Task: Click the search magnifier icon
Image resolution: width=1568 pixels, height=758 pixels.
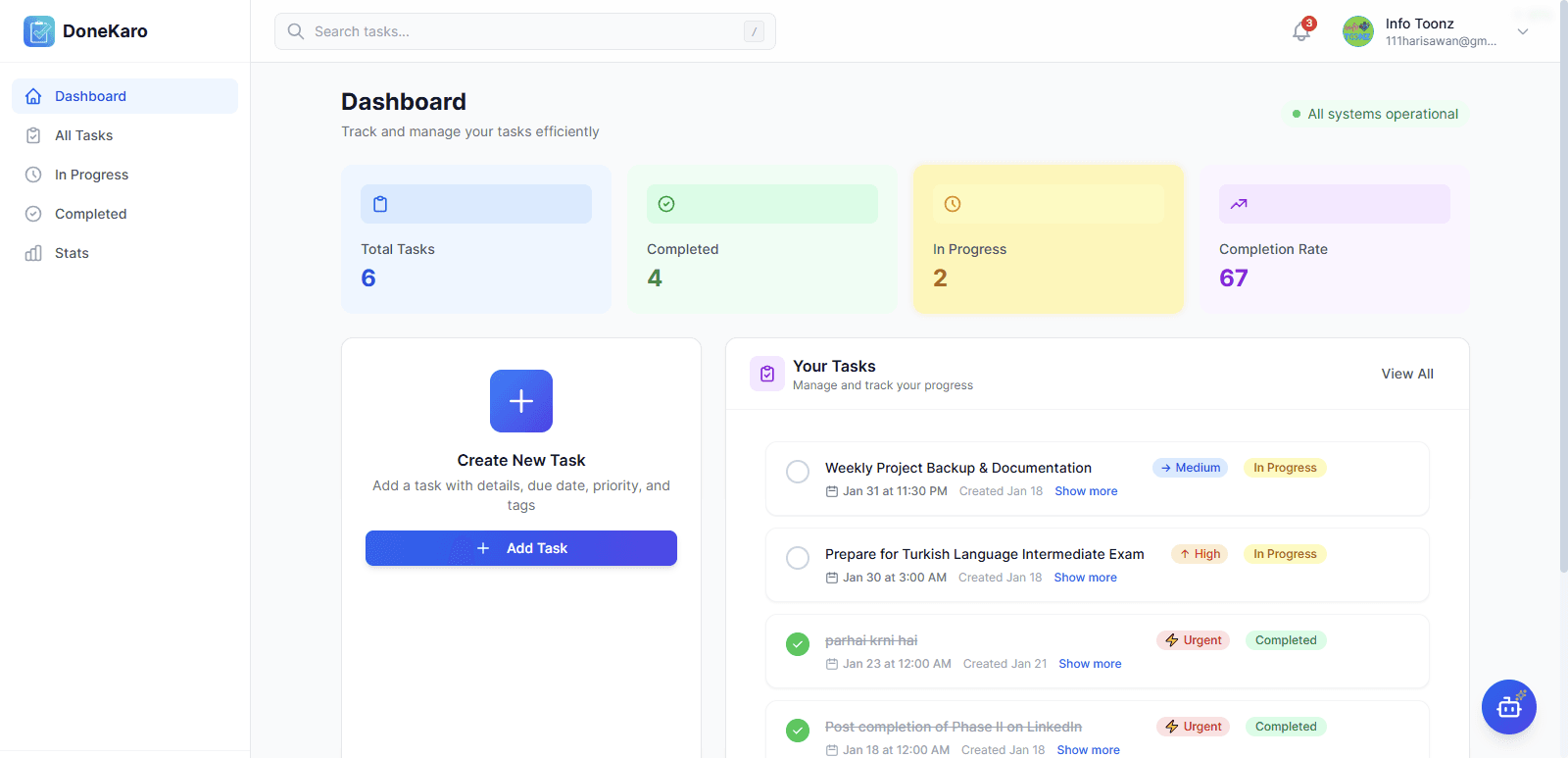Action: click(x=296, y=31)
